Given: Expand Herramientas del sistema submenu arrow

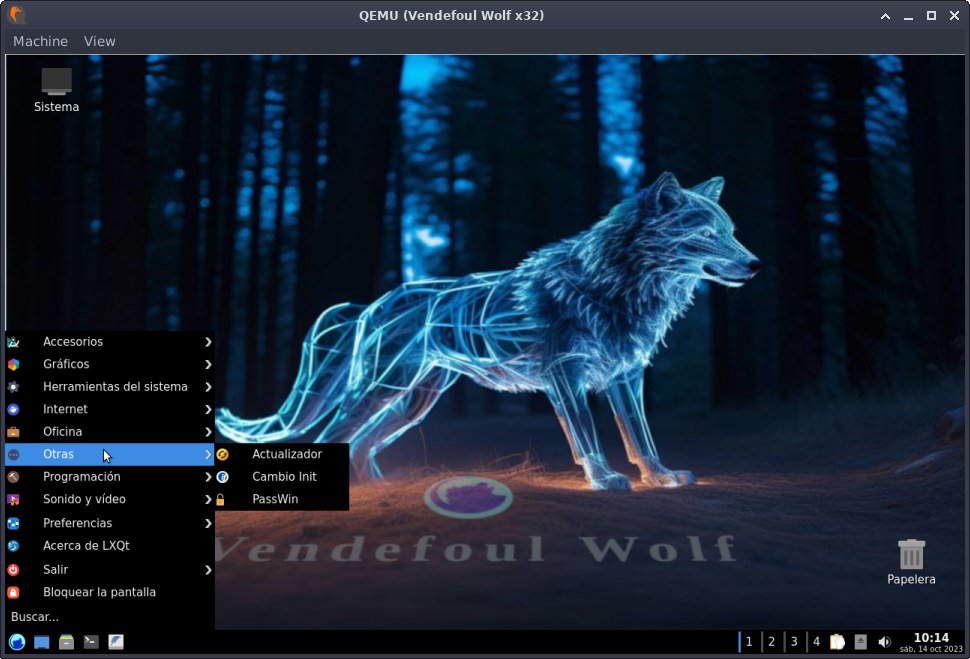Looking at the screenshot, I should pos(208,387).
